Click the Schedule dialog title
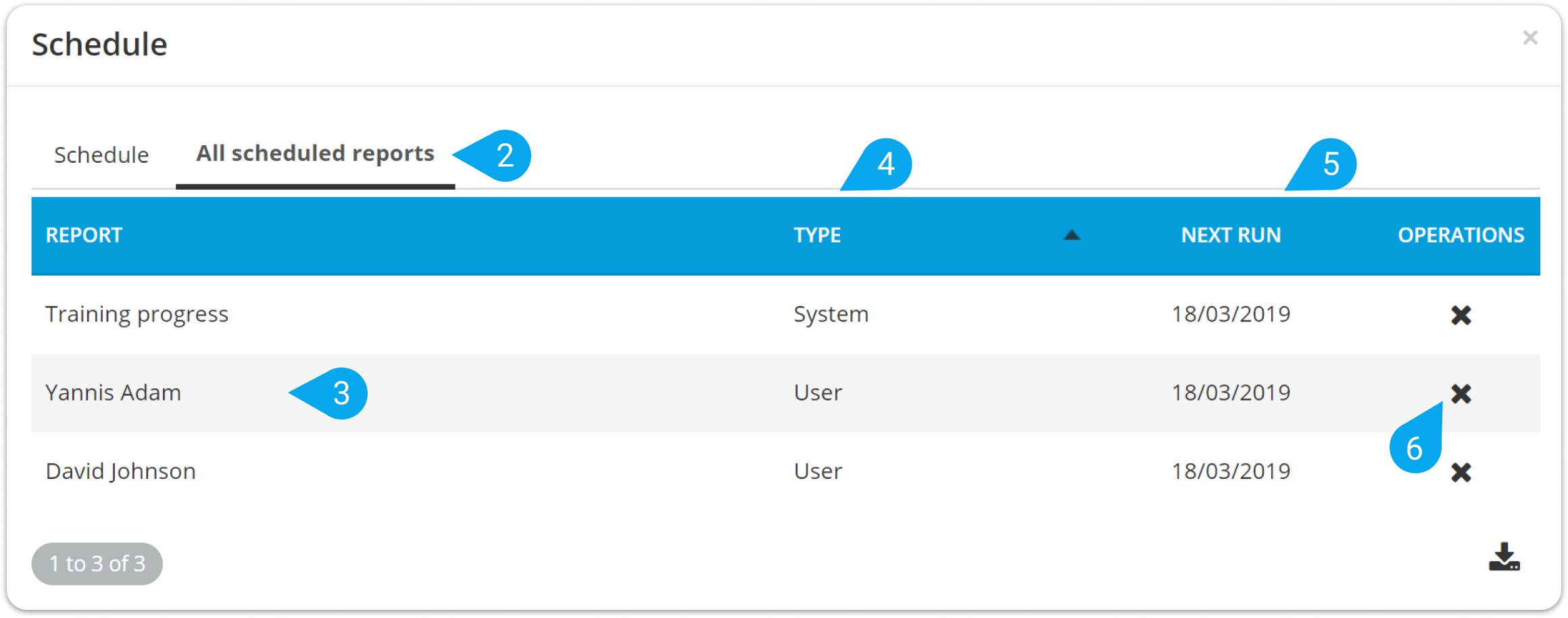The image size is (1568, 618). [x=99, y=45]
